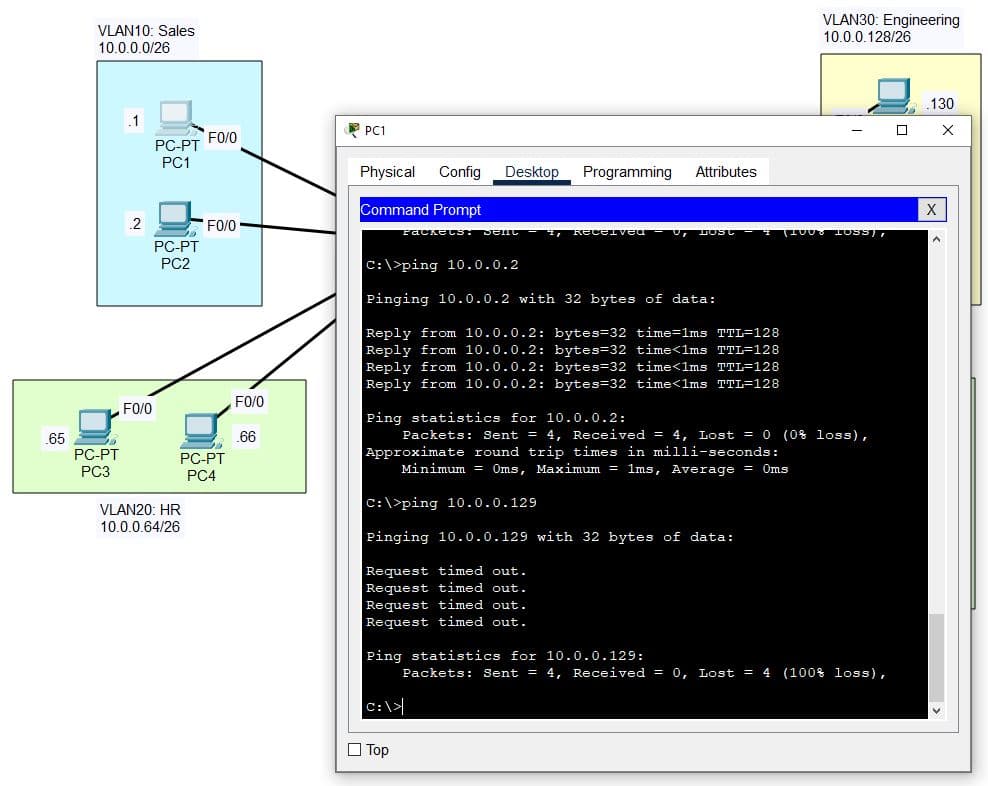Close the Command Prompt with X
The height and width of the screenshot is (786, 988).
click(930, 210)
